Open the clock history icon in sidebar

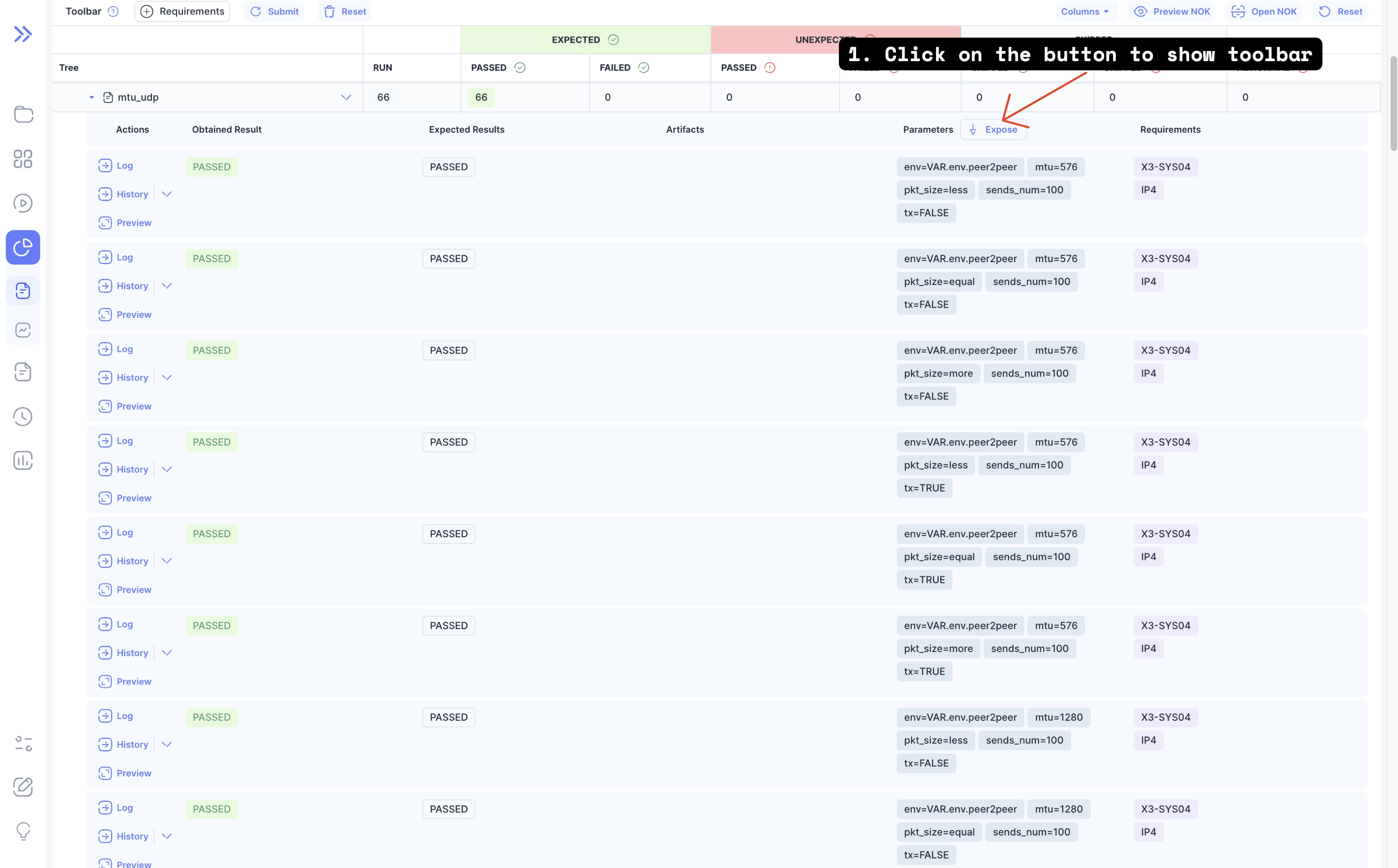(23, 417)
